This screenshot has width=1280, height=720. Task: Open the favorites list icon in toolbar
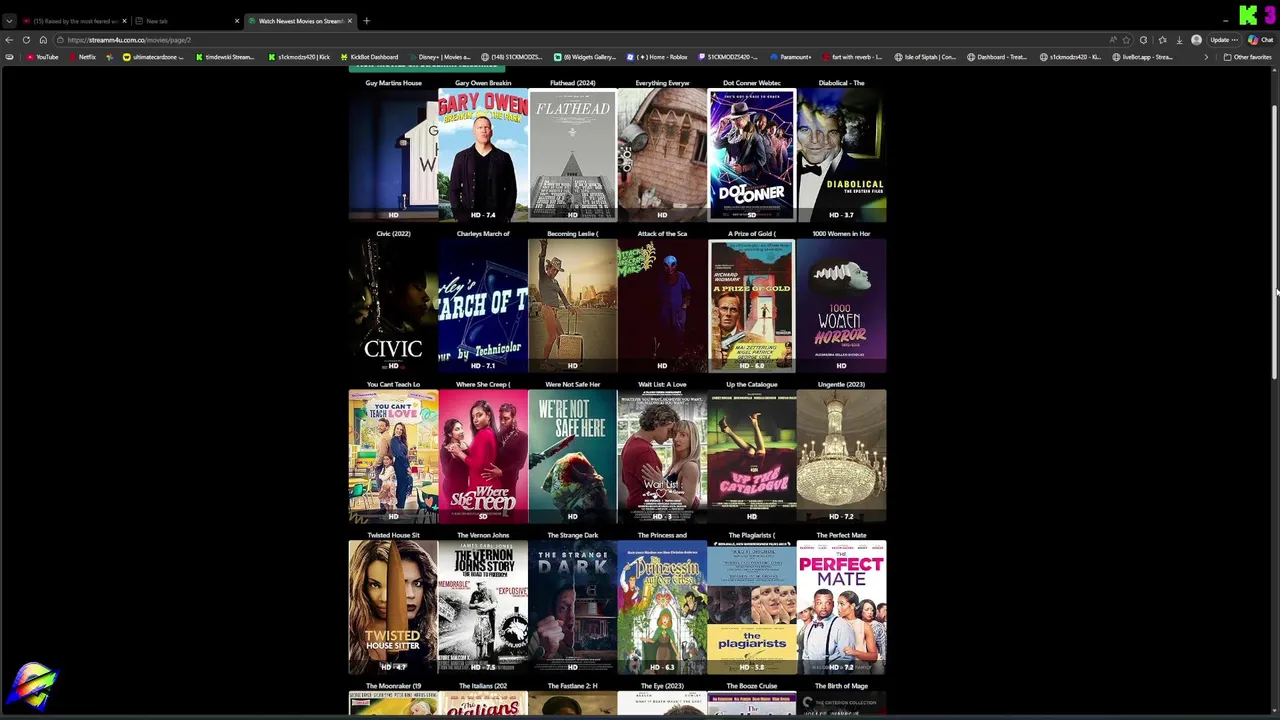tap(1162, 40)
